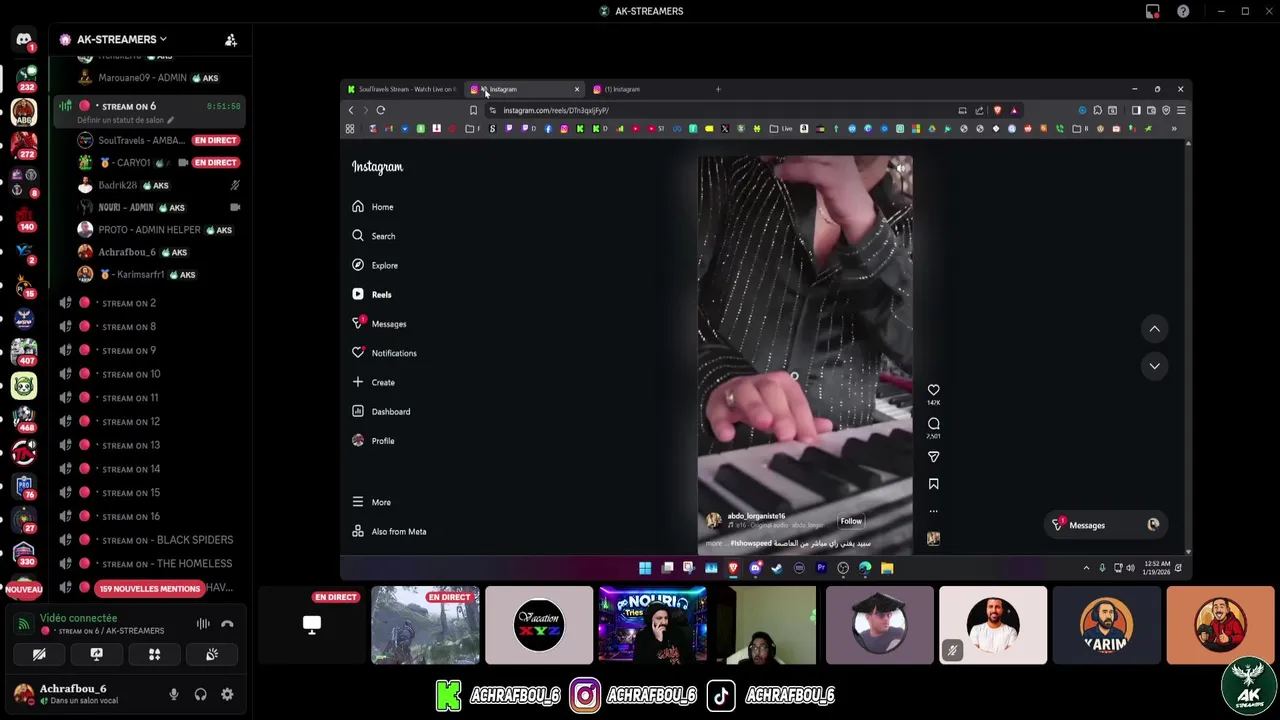This screenshot has height=720, width=1280.
Task: Select PROTO - ADMIN HELPER user
Action: (158, 230)
